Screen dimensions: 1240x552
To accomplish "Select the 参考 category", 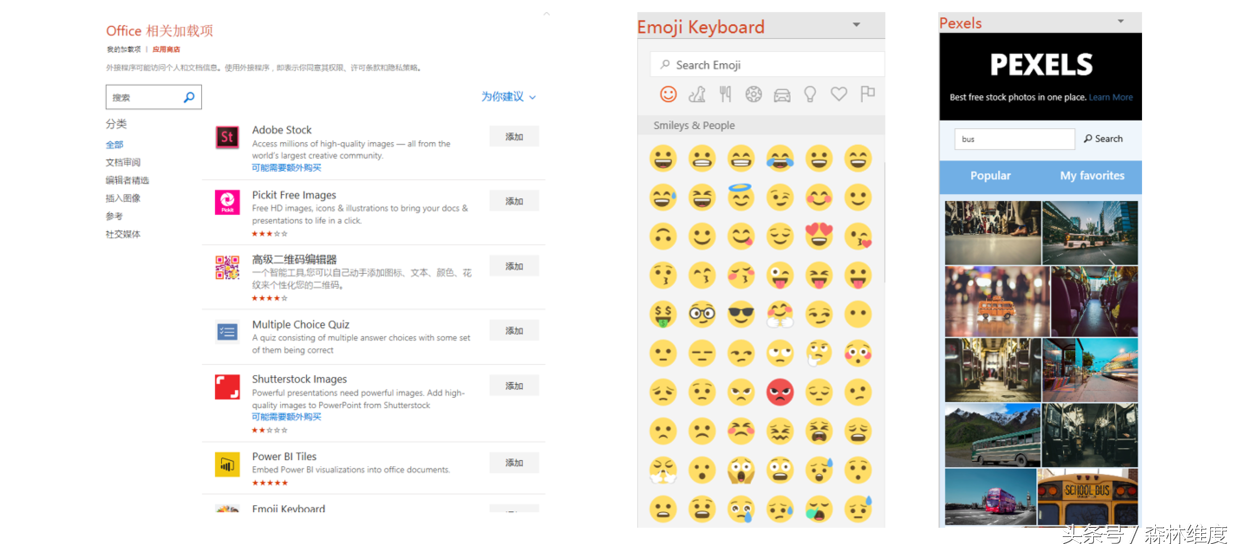I will click(115, 217).
